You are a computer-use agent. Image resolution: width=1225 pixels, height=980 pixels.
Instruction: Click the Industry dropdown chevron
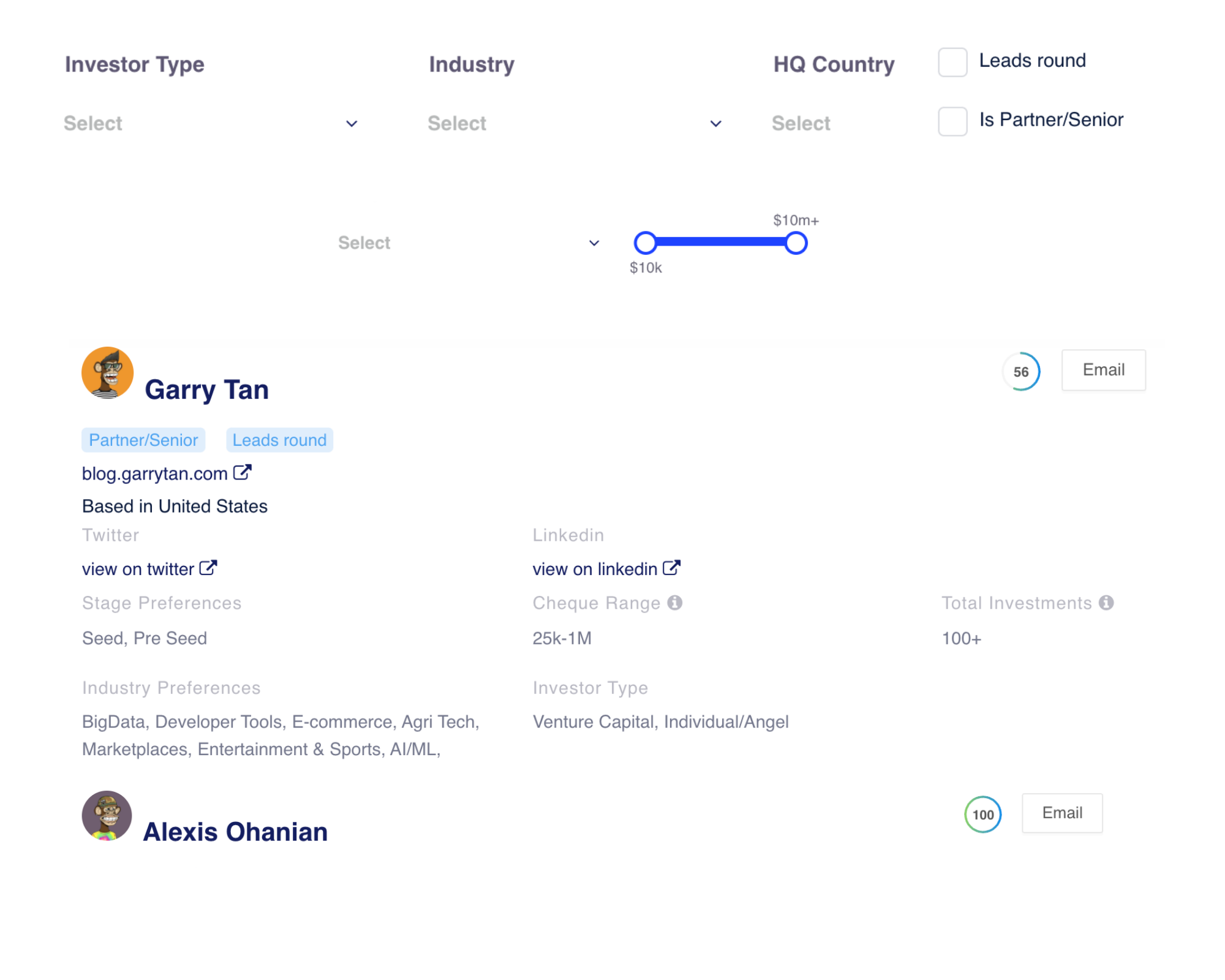click(x=715, y=124)
